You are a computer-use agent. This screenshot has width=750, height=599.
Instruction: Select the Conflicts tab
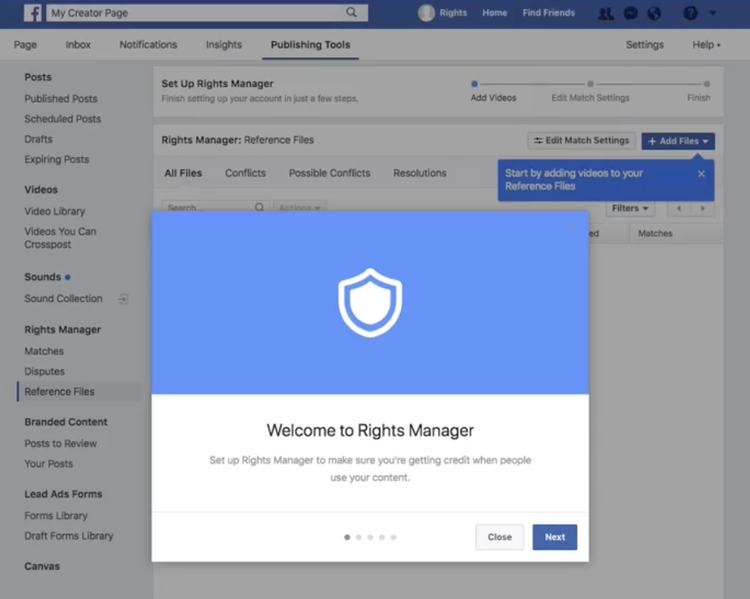pos(245,173)
